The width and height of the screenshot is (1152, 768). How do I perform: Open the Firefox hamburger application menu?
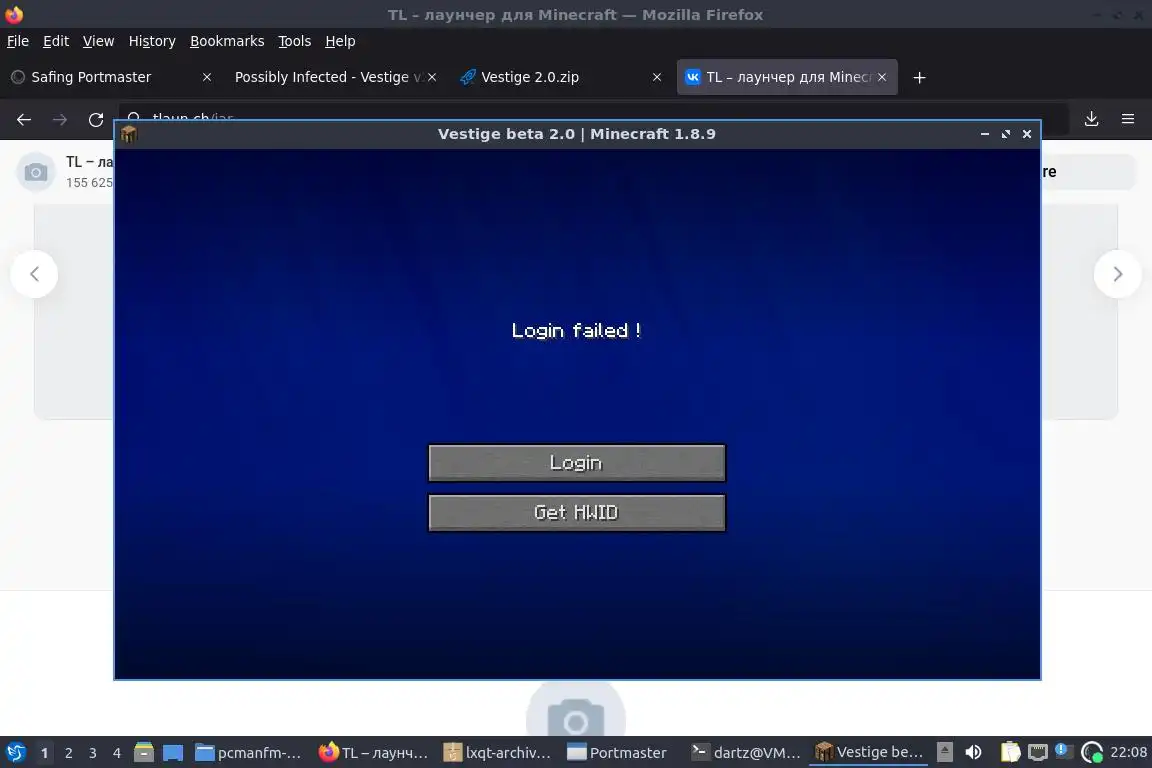(1128, 118)
